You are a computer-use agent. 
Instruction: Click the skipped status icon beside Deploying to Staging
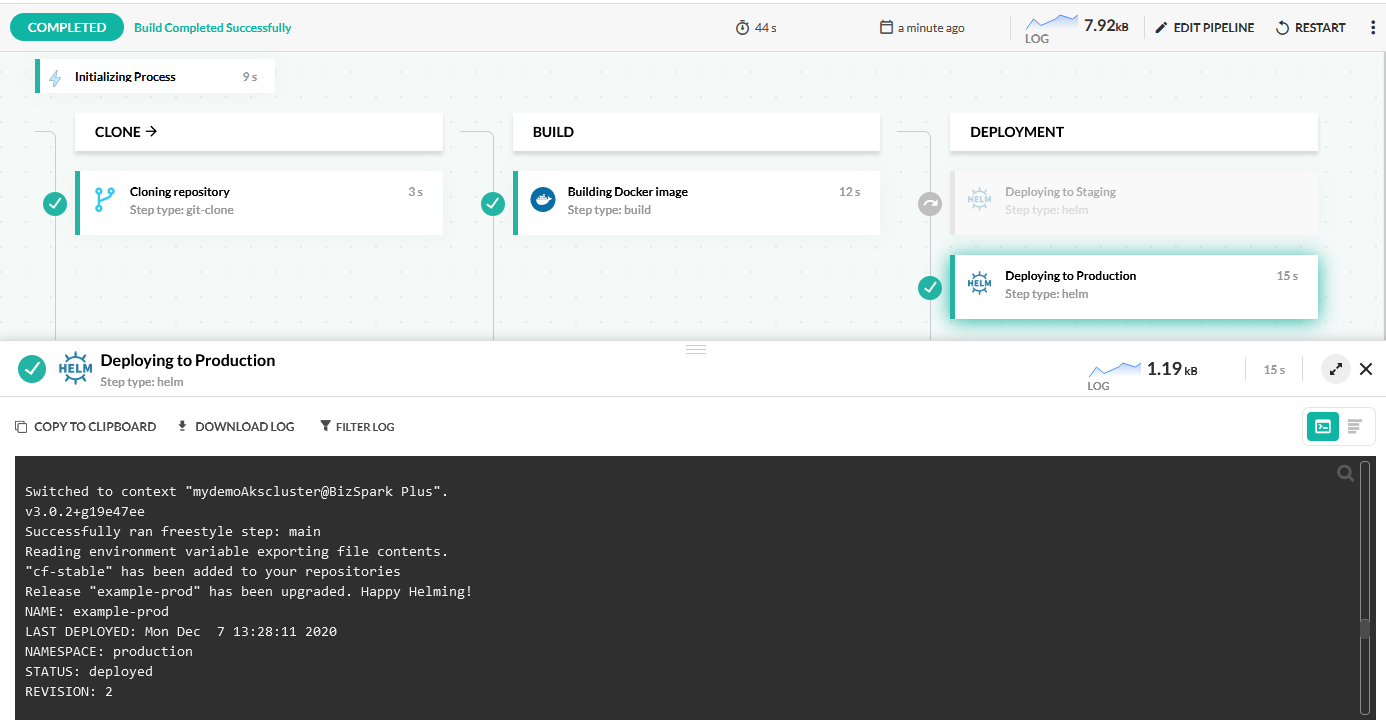(930, 204)
